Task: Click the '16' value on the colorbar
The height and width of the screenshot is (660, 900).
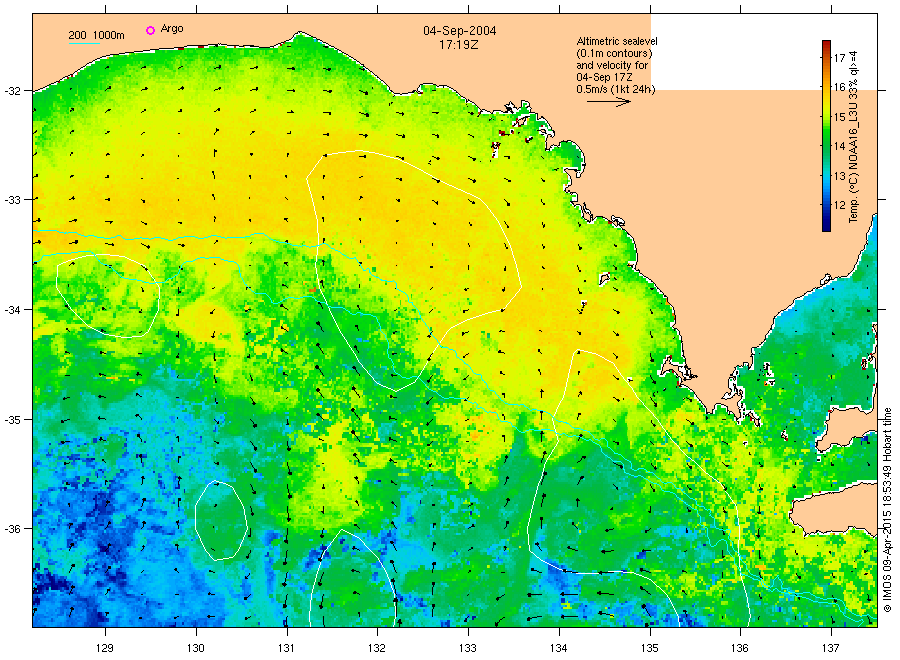Action: coord(839,87)
